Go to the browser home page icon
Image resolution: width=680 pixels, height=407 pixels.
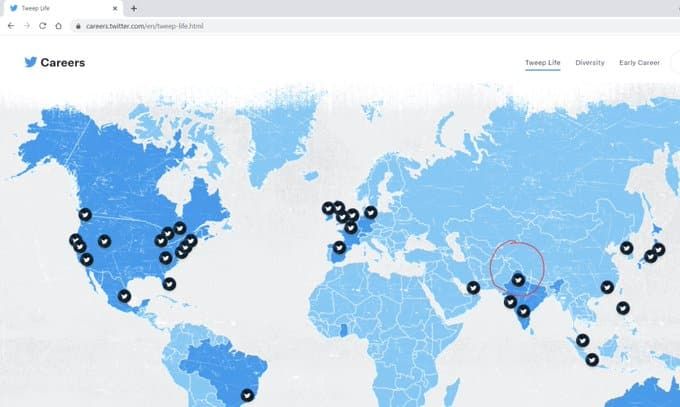point(59,24)
